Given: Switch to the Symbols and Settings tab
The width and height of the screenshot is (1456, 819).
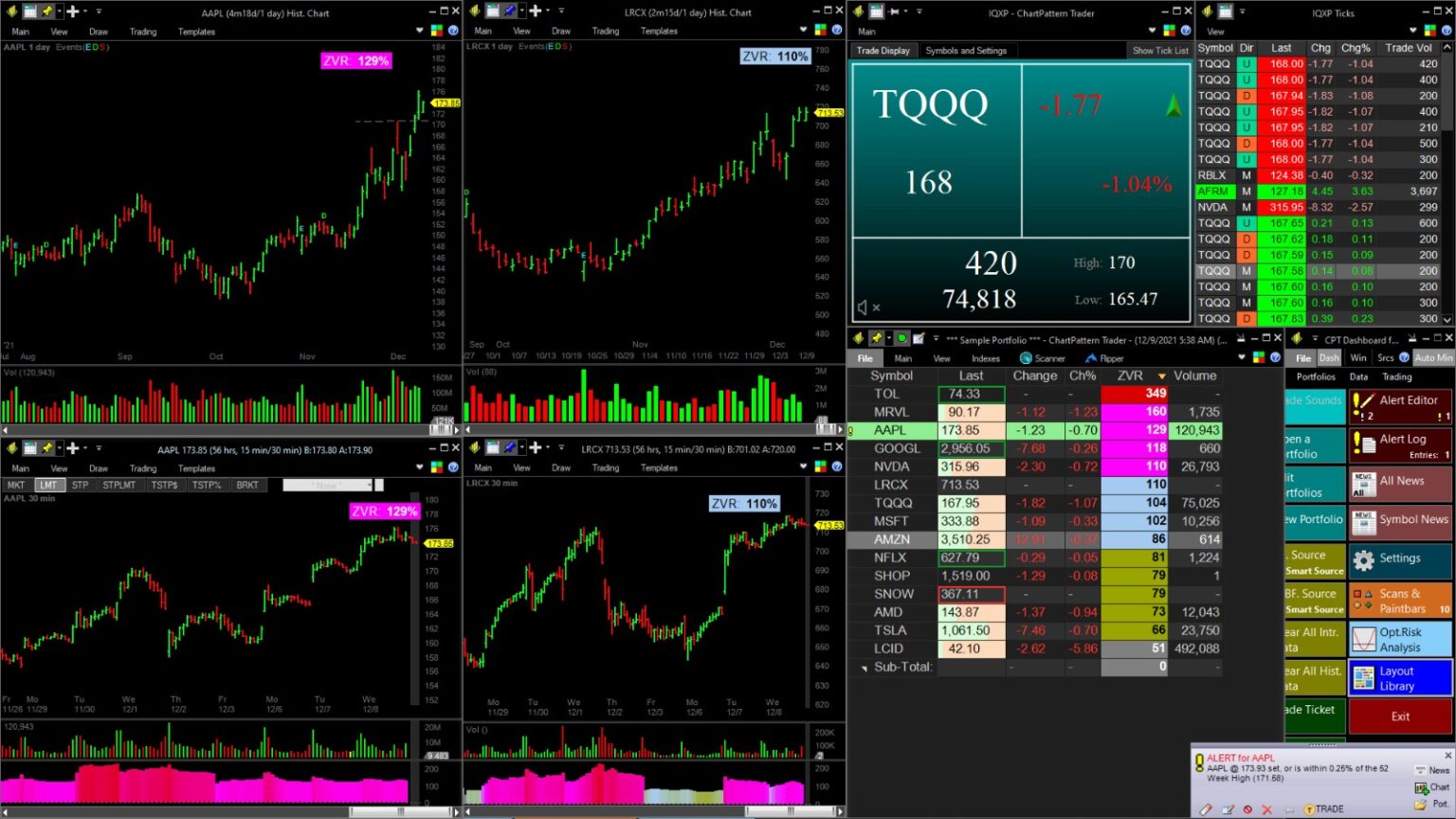Looking at the screenshot, I should [x=967, y=50].
